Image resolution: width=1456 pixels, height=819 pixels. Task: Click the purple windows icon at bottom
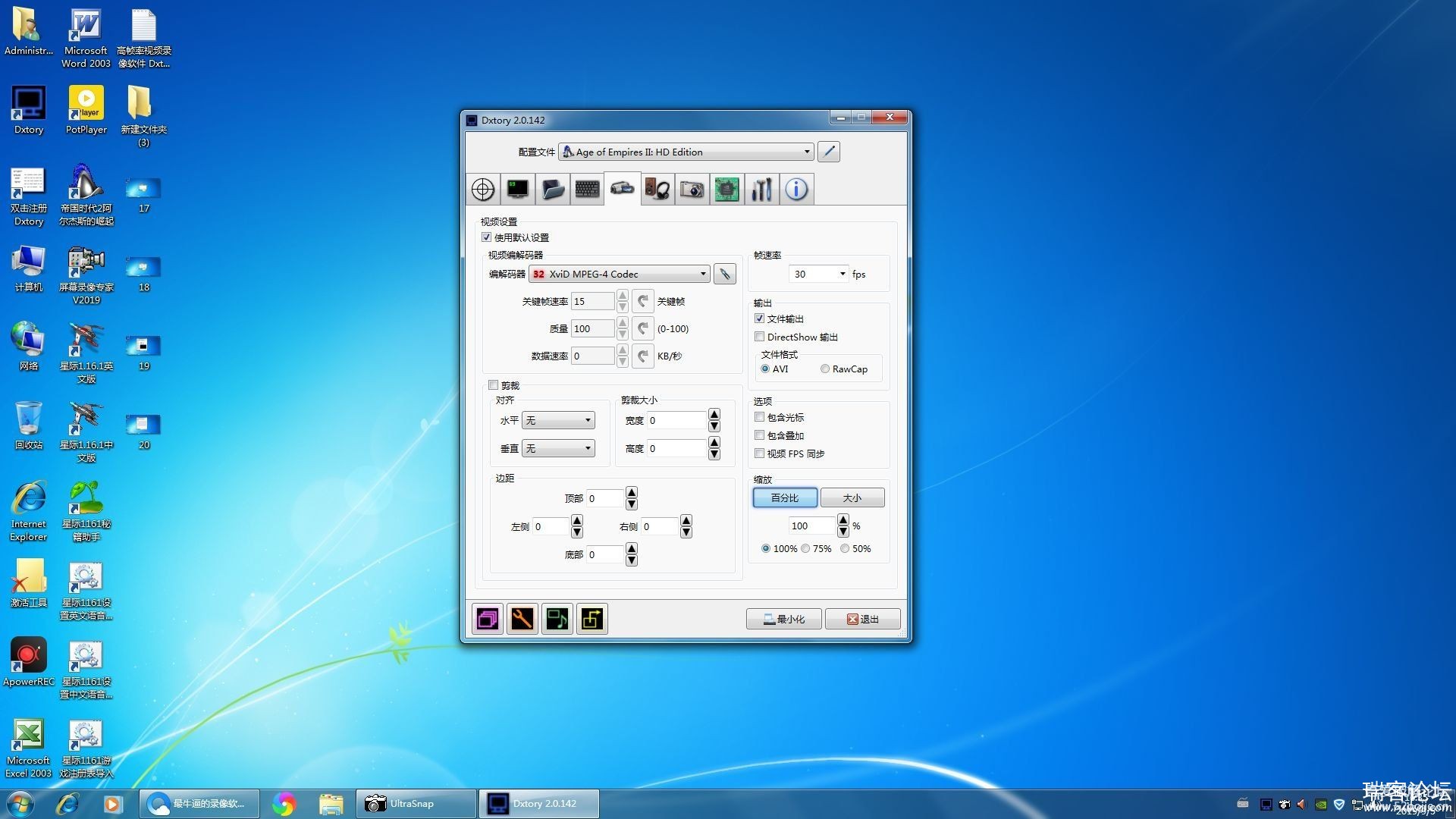pyautogui.click(x=487, y=619)
